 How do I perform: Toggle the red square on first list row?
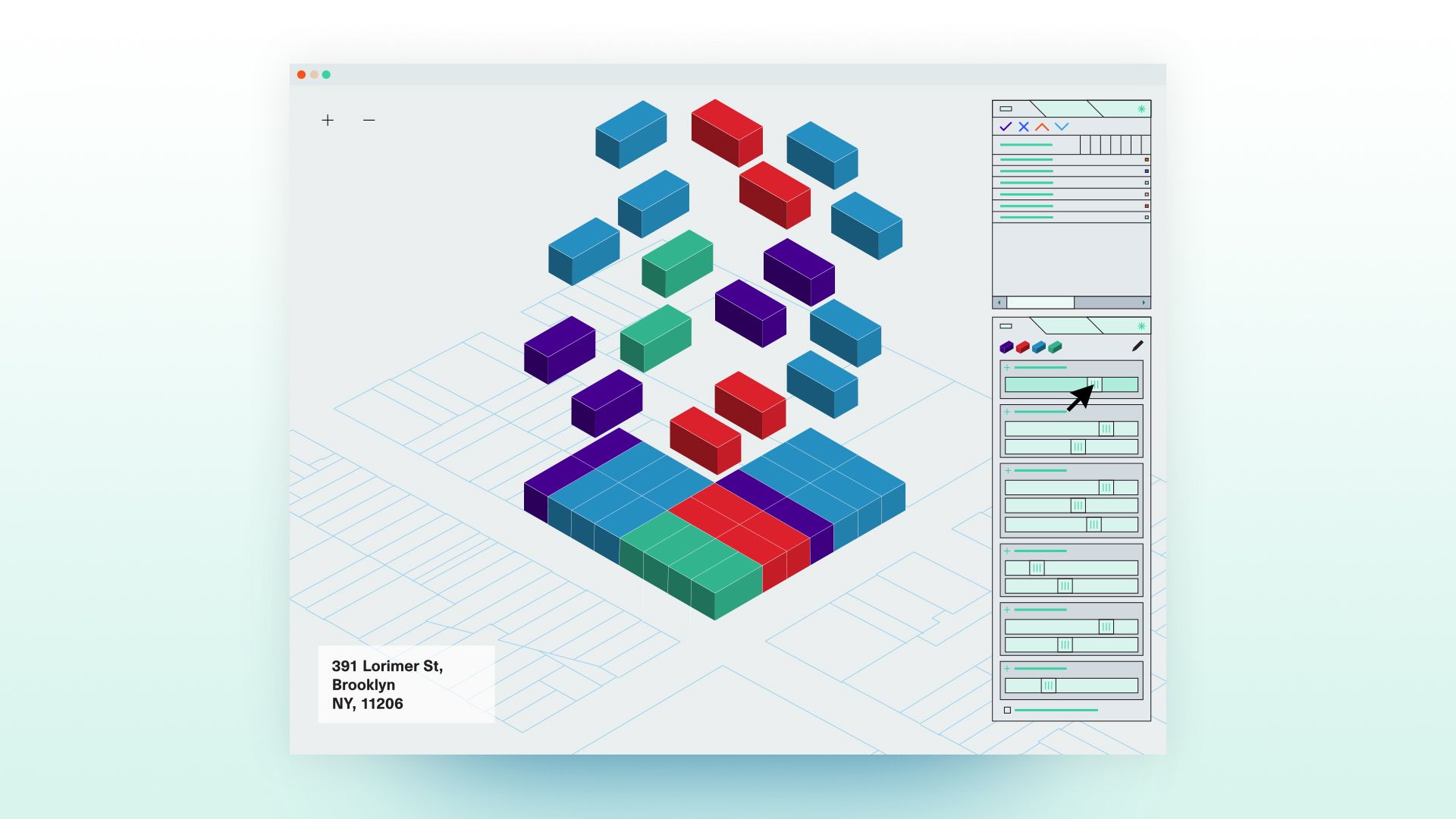point(1147,160)
